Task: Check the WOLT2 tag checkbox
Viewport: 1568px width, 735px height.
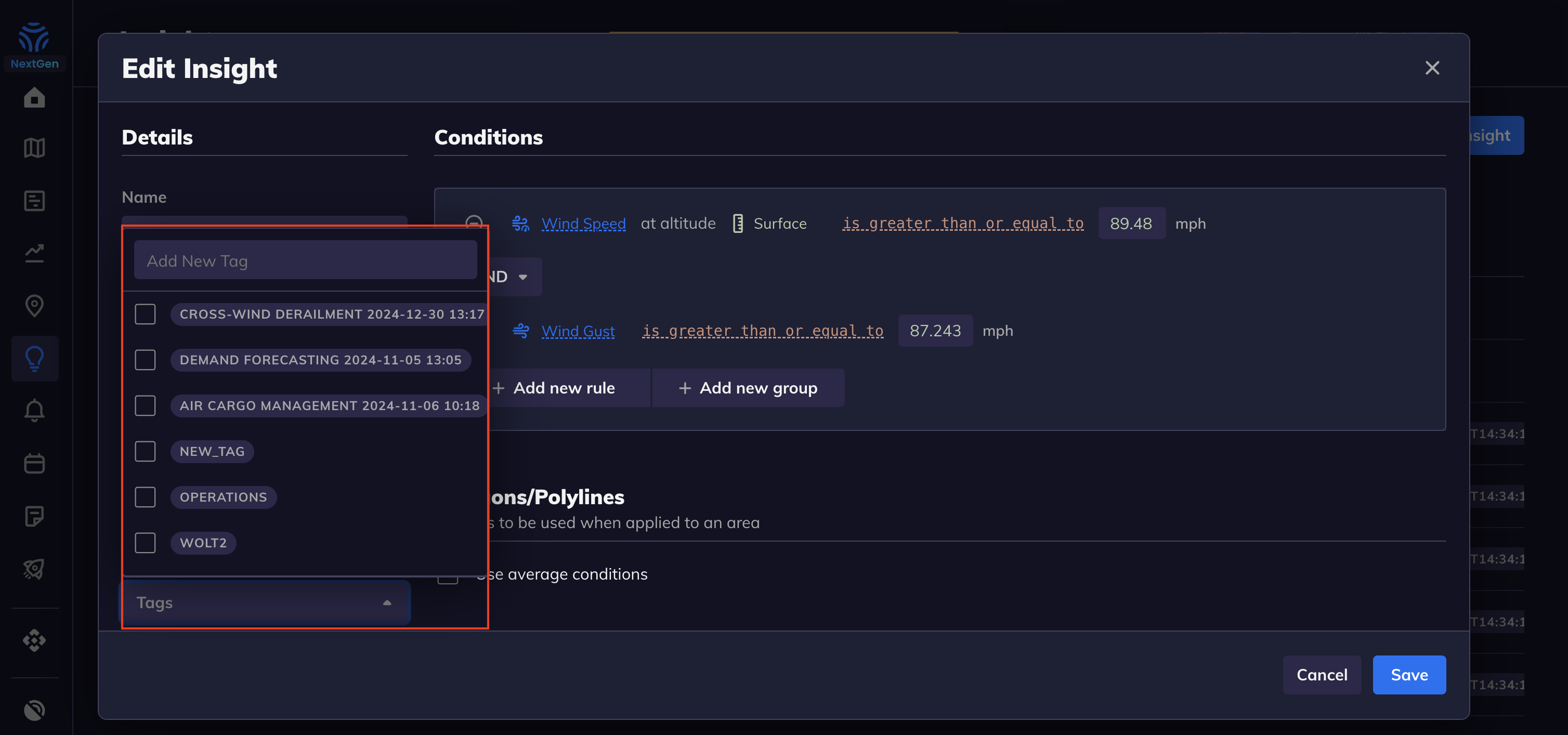Action: pyautogui.click(x=145, y=542)
